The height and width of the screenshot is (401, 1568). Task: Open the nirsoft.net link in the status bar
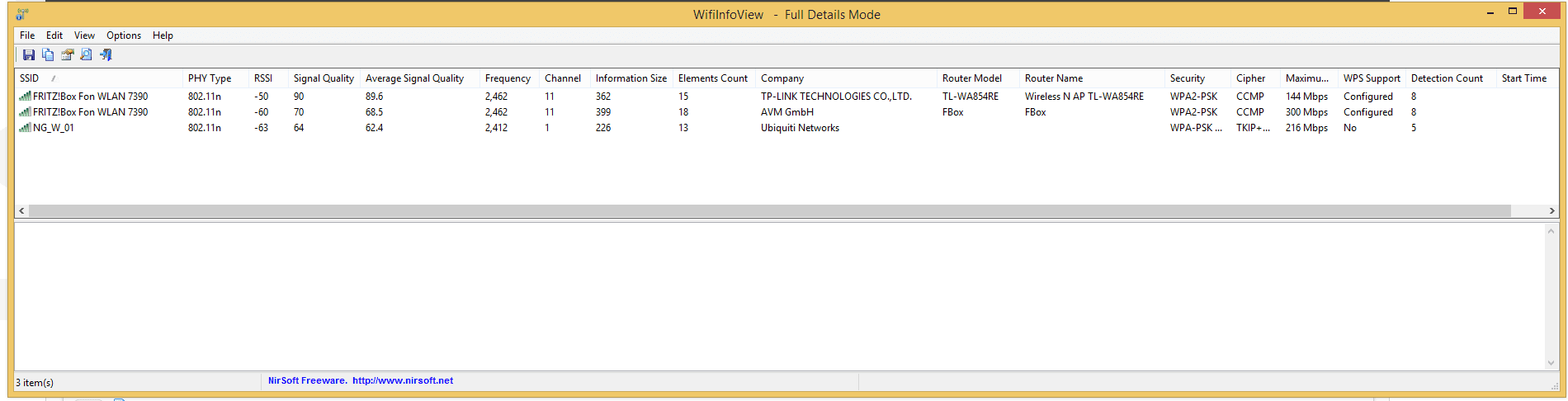point(403,380)
